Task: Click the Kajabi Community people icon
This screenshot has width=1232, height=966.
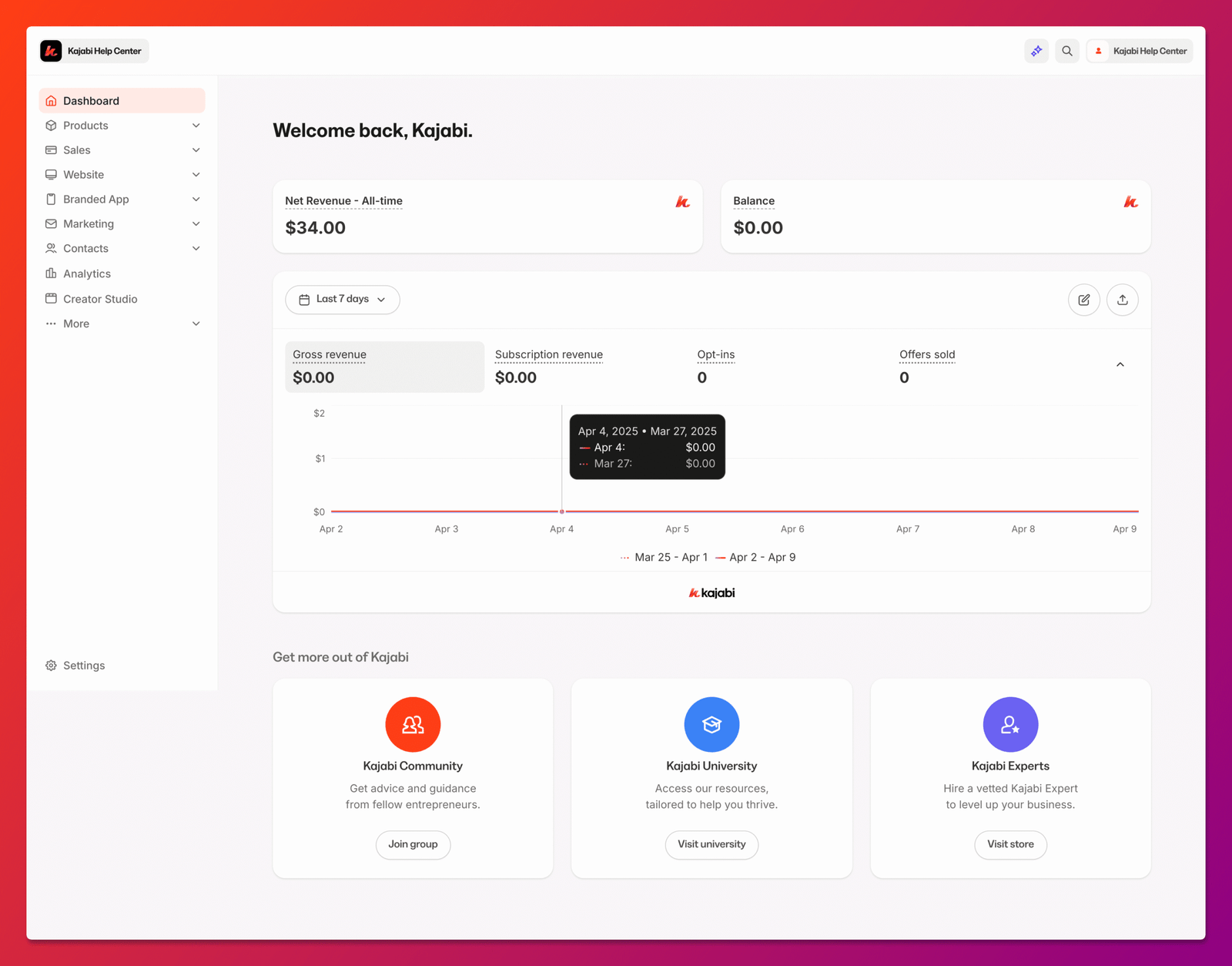Action: point(413,724)
